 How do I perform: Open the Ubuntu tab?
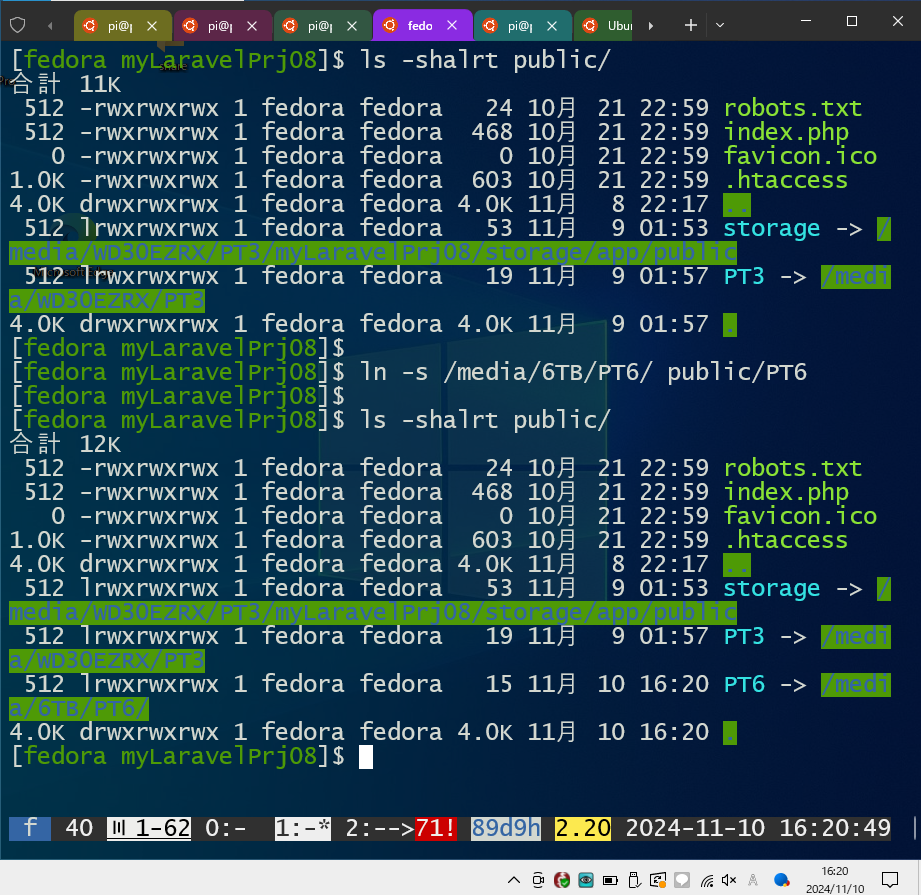click(x=605, y=26)
